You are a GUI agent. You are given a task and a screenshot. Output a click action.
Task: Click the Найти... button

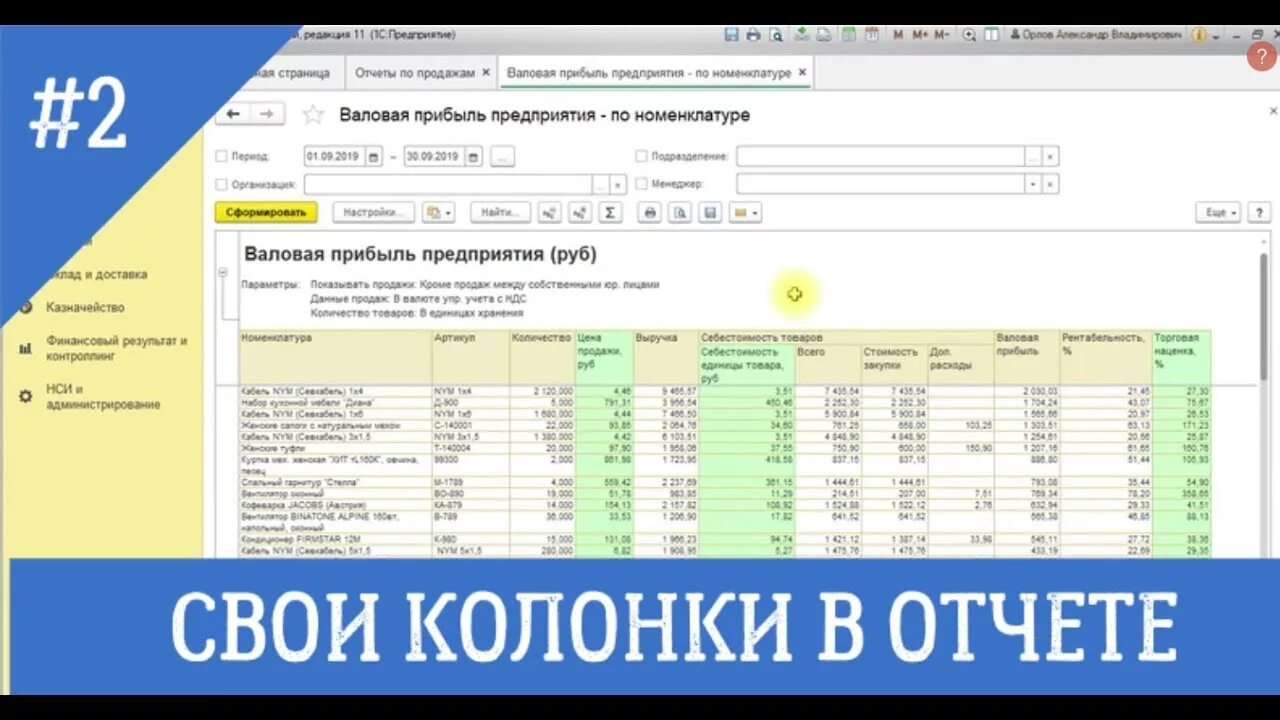pyautogui.click(x=500, y=212)
